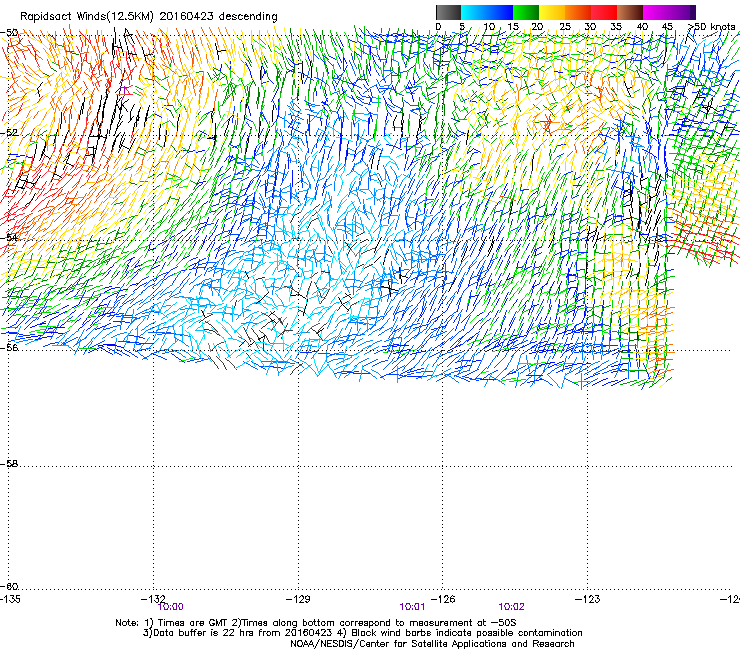Select the '-132' longitude axis label
This screenshot has height=650, width=740.
tap(153, 599)
